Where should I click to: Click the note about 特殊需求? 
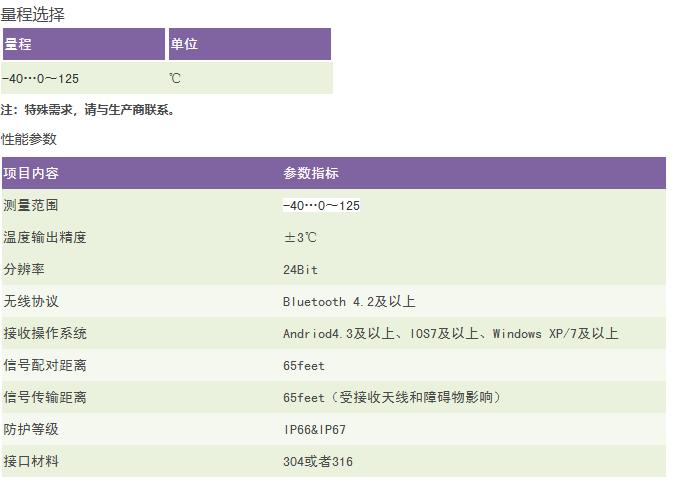pos(89,110)
